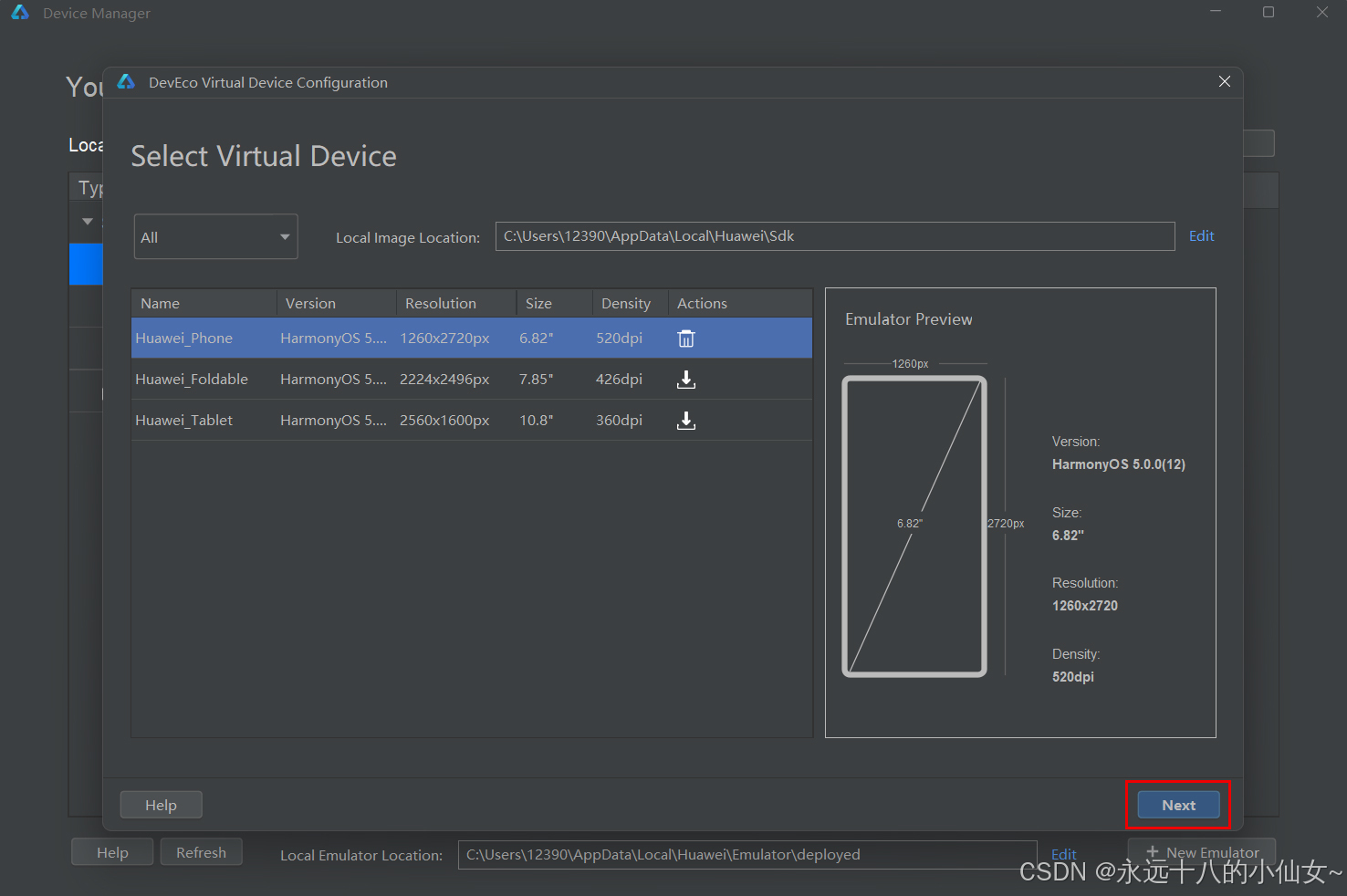Edit the Local Image Location

point(1201,236)
